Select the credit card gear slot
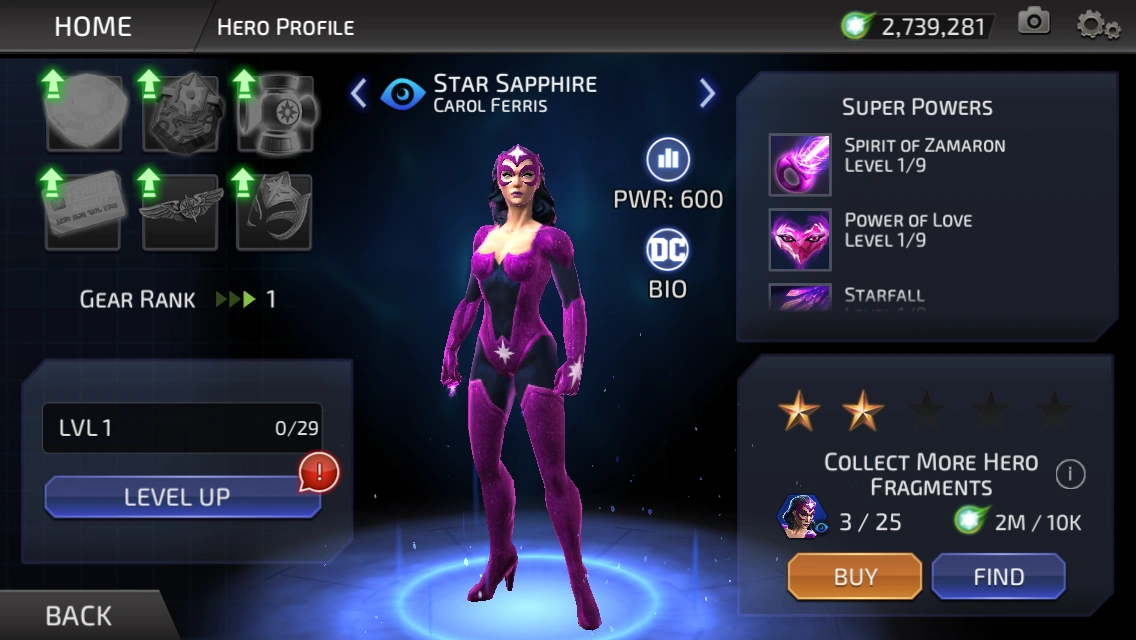This screenshot has height=640, width=1136. point(83,212)
